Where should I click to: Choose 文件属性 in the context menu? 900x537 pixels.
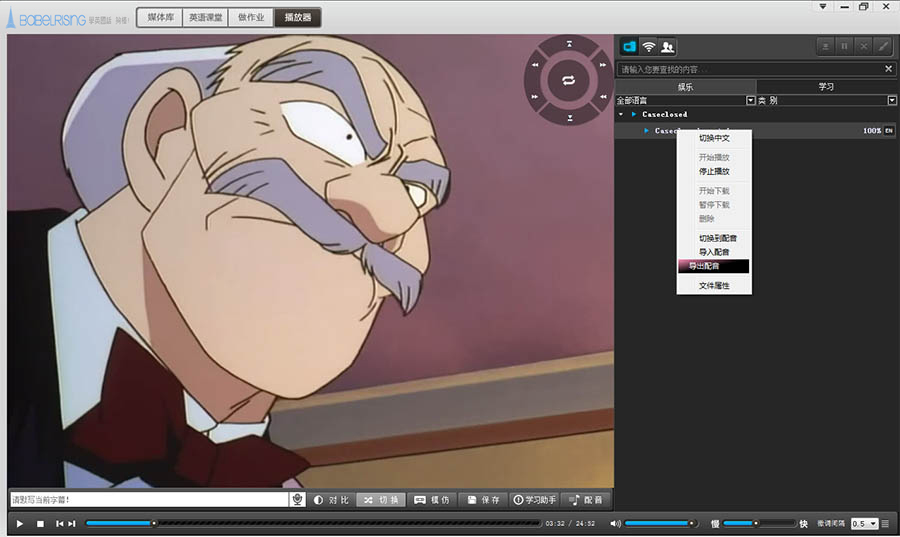point(714,286)
